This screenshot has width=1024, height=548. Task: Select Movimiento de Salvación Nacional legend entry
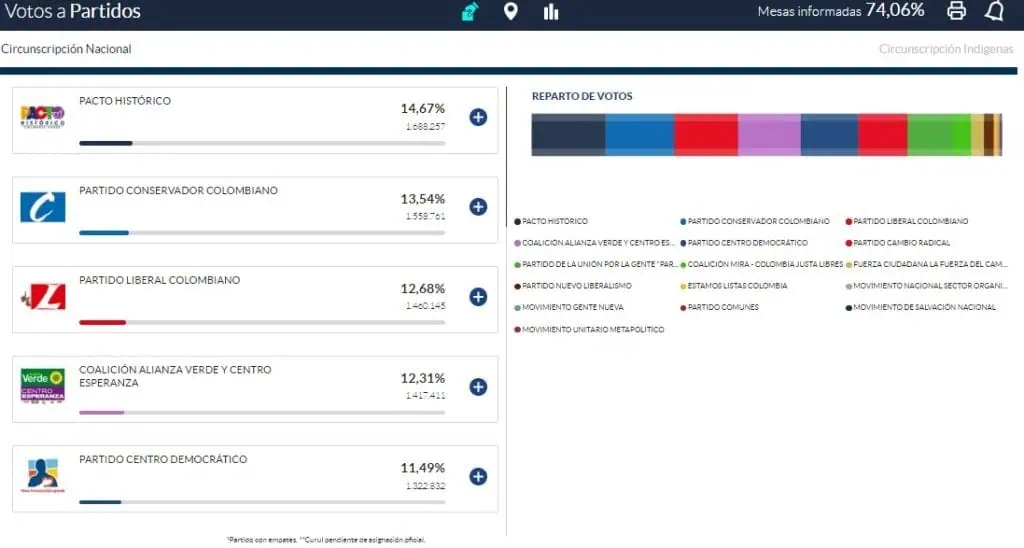point(921,307)
